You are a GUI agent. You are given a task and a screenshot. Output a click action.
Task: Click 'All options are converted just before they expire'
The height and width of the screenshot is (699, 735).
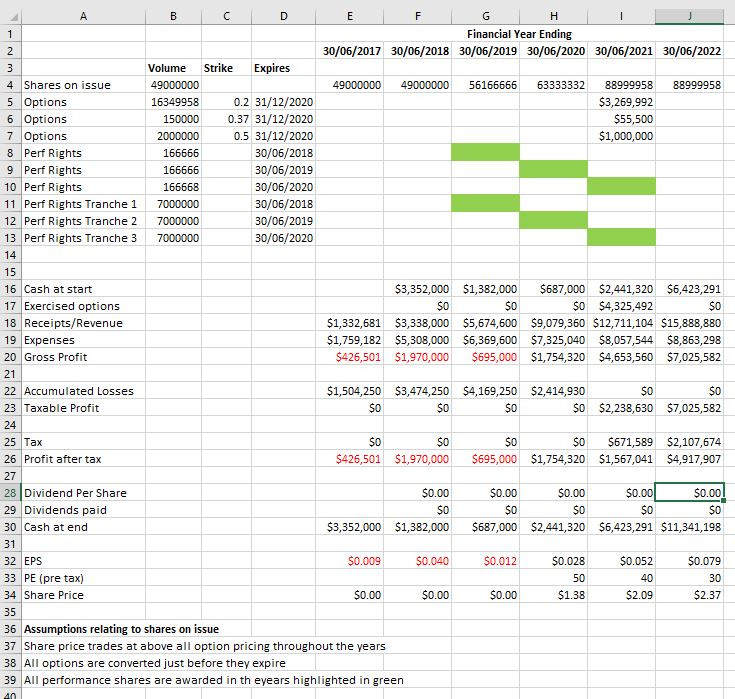coord(155,663)
